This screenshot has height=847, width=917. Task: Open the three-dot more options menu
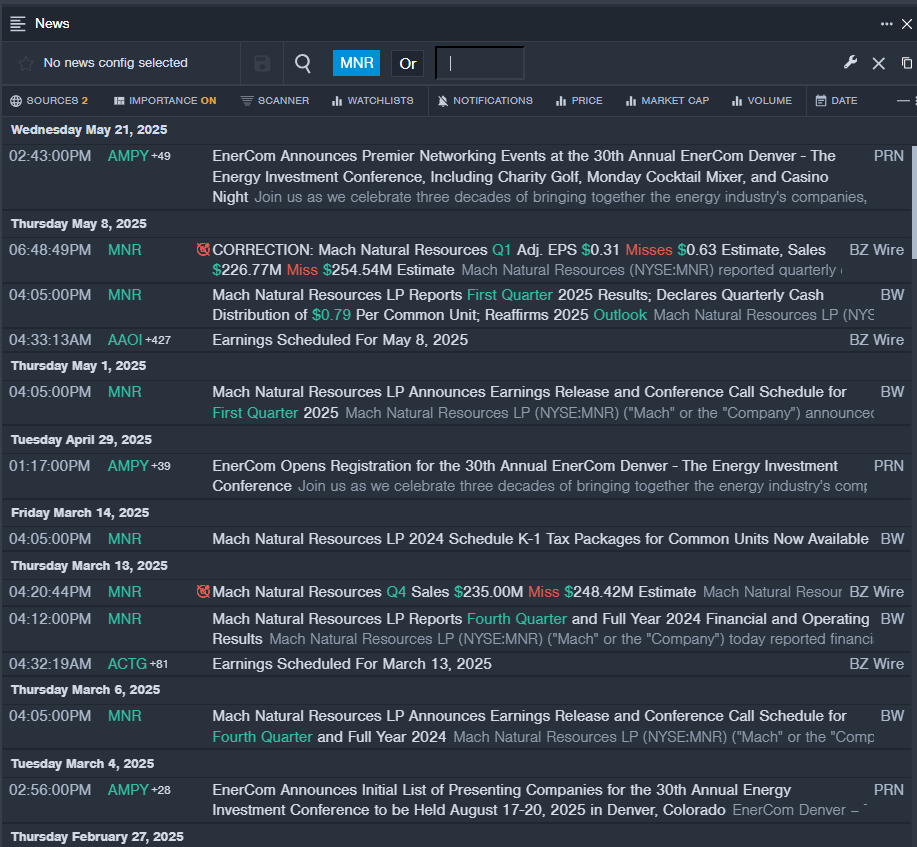pos(887,24)
